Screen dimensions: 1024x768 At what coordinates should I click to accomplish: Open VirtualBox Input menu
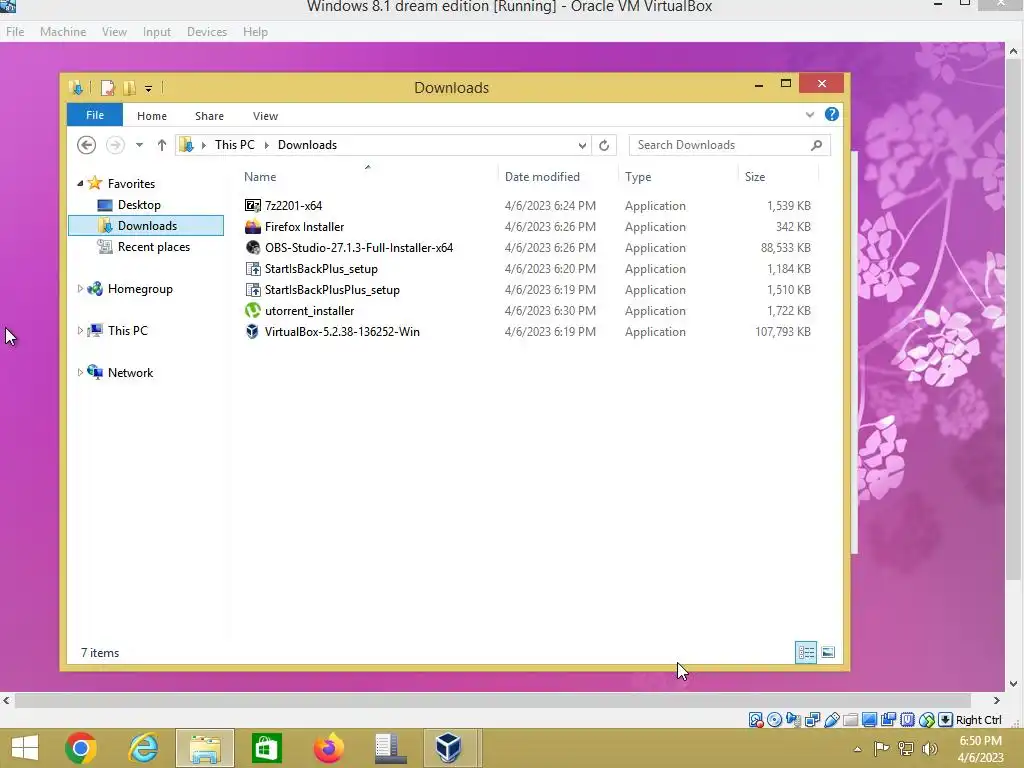point(157,31)
